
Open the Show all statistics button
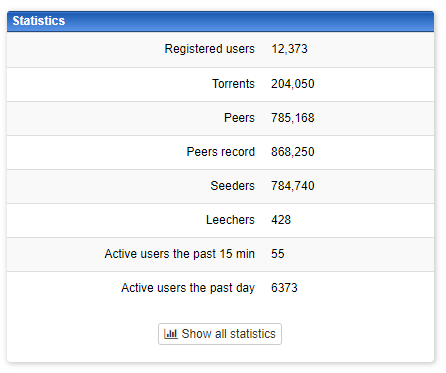[x=220, y=334]
